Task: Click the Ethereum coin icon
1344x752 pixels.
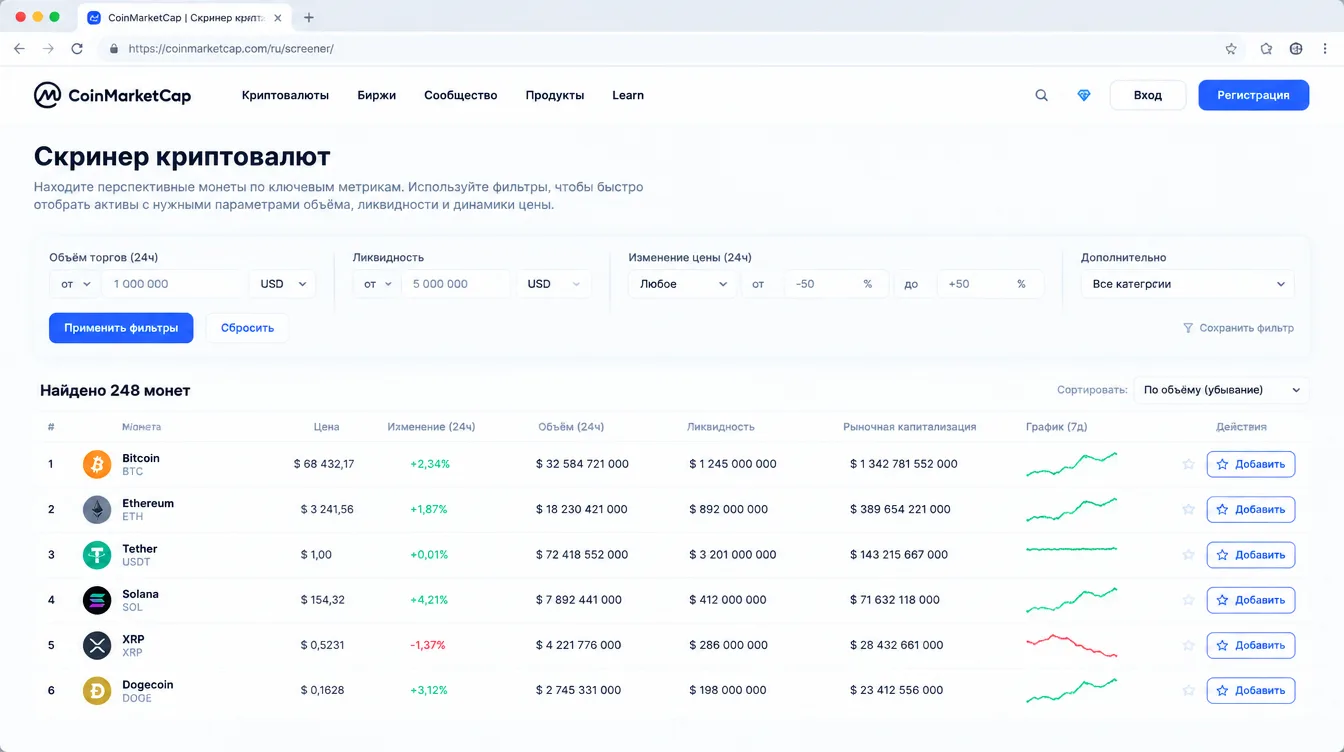Action: (x=97, y=509)
